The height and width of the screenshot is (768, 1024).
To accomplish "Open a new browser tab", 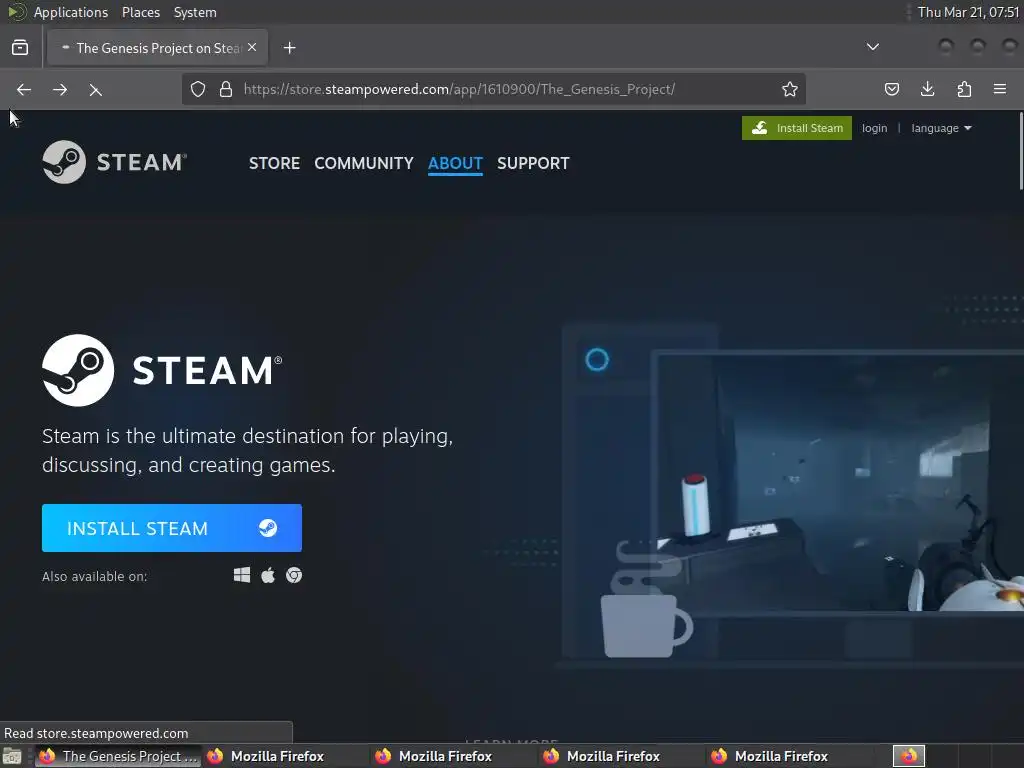I will pyautogui.click(x=289, y=48).
